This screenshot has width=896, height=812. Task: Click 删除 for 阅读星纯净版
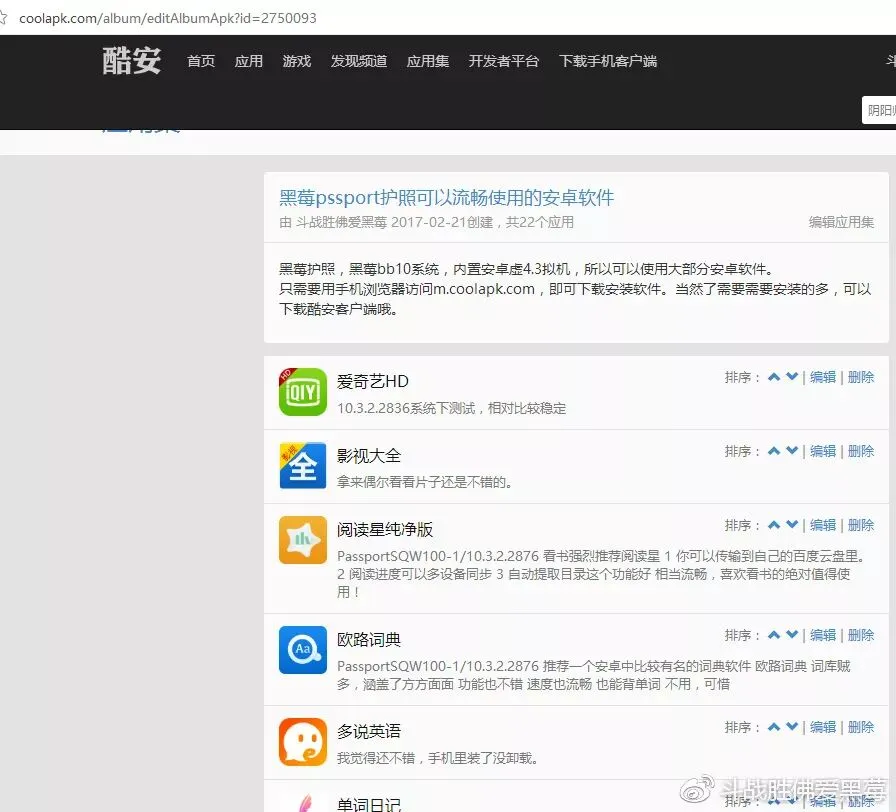click(x=861, y=525)
